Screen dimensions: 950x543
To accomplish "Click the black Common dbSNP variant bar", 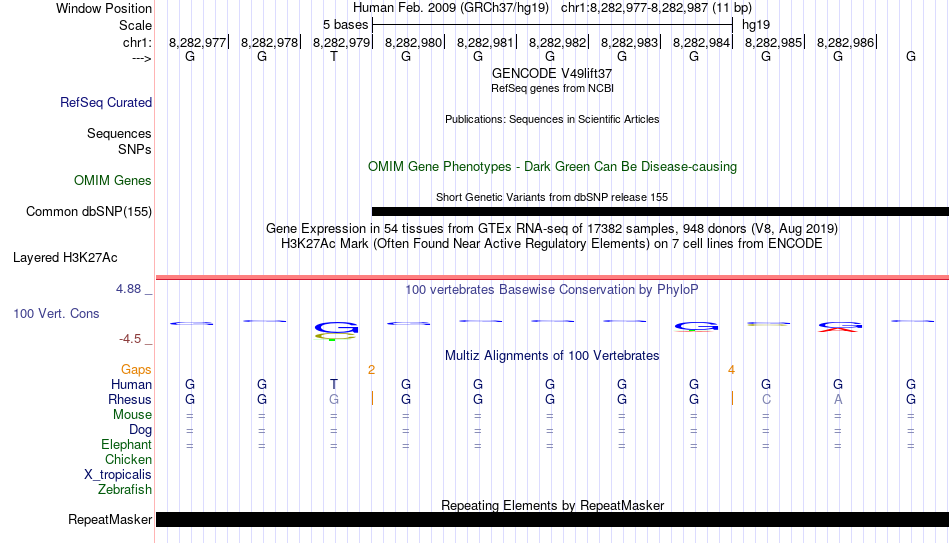I will click(x=660, y=212).
